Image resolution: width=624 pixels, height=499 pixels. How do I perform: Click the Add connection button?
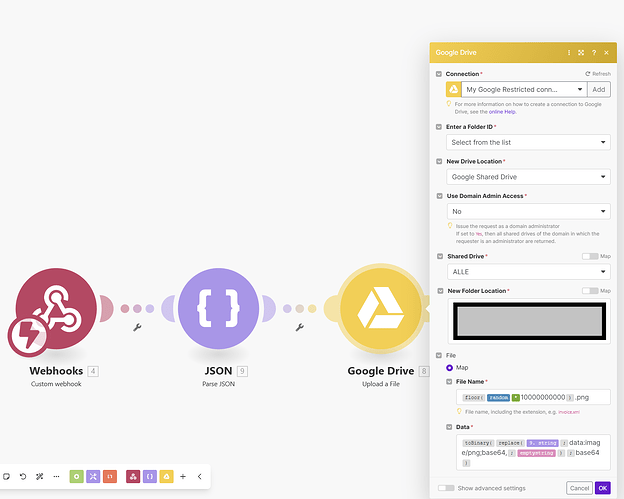click(x=599, y=90)
